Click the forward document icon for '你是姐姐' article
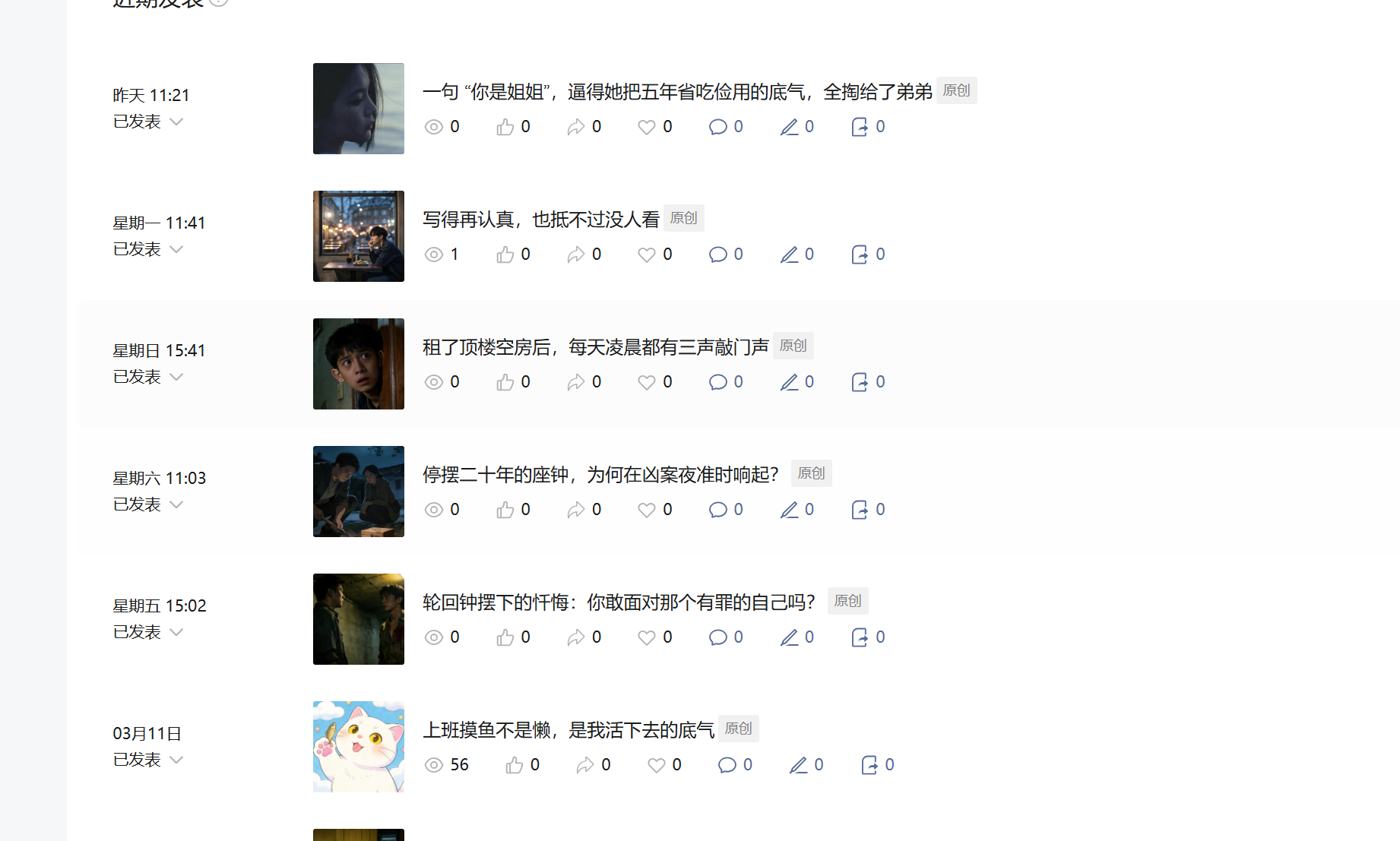1400x841 pixels. pyautogui.click(x=859, y=127)
